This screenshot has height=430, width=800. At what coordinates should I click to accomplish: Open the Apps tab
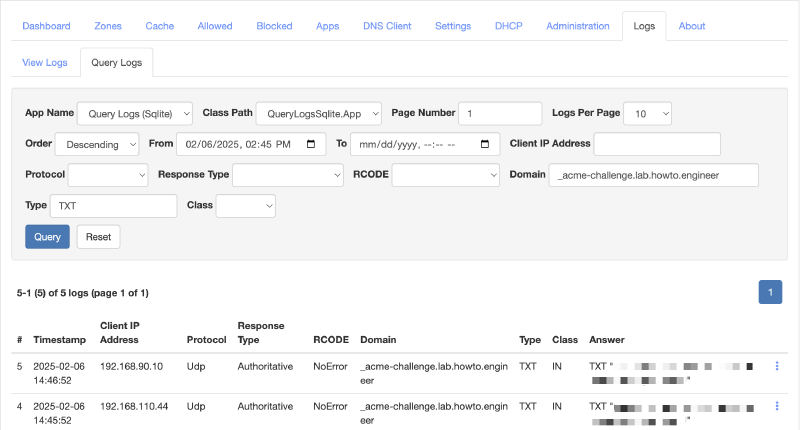pos(328,26)
